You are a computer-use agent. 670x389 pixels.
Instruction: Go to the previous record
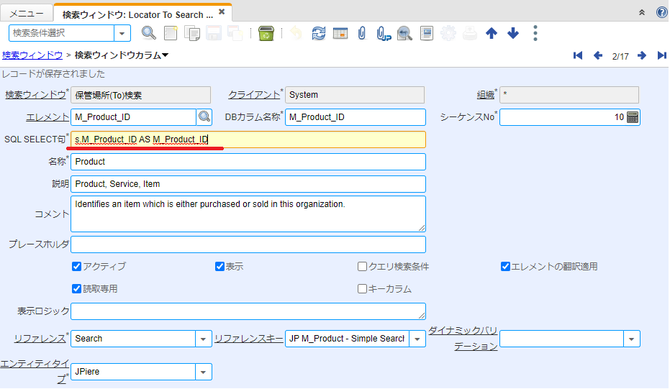[x=598, y=56]
